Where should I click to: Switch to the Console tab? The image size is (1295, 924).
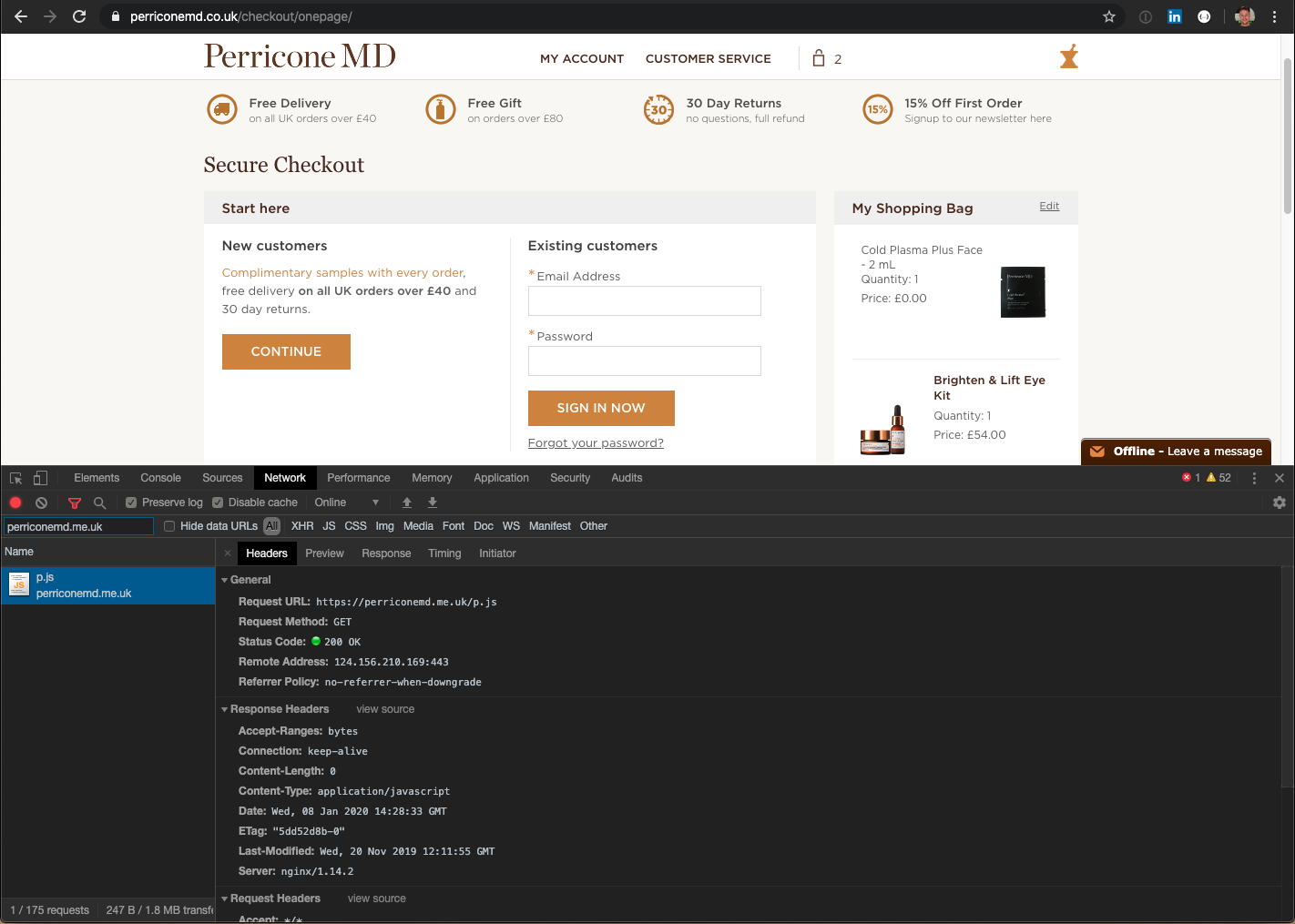pyautogui.click(x=160, y=478)
